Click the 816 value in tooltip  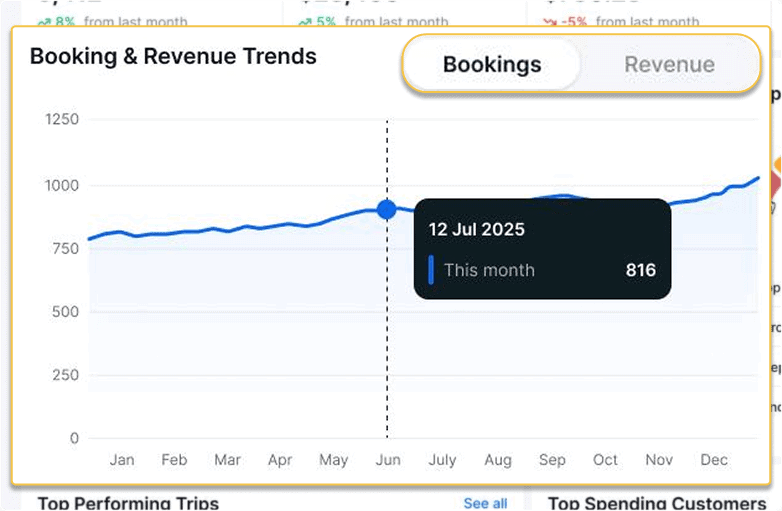coord(641,270)
